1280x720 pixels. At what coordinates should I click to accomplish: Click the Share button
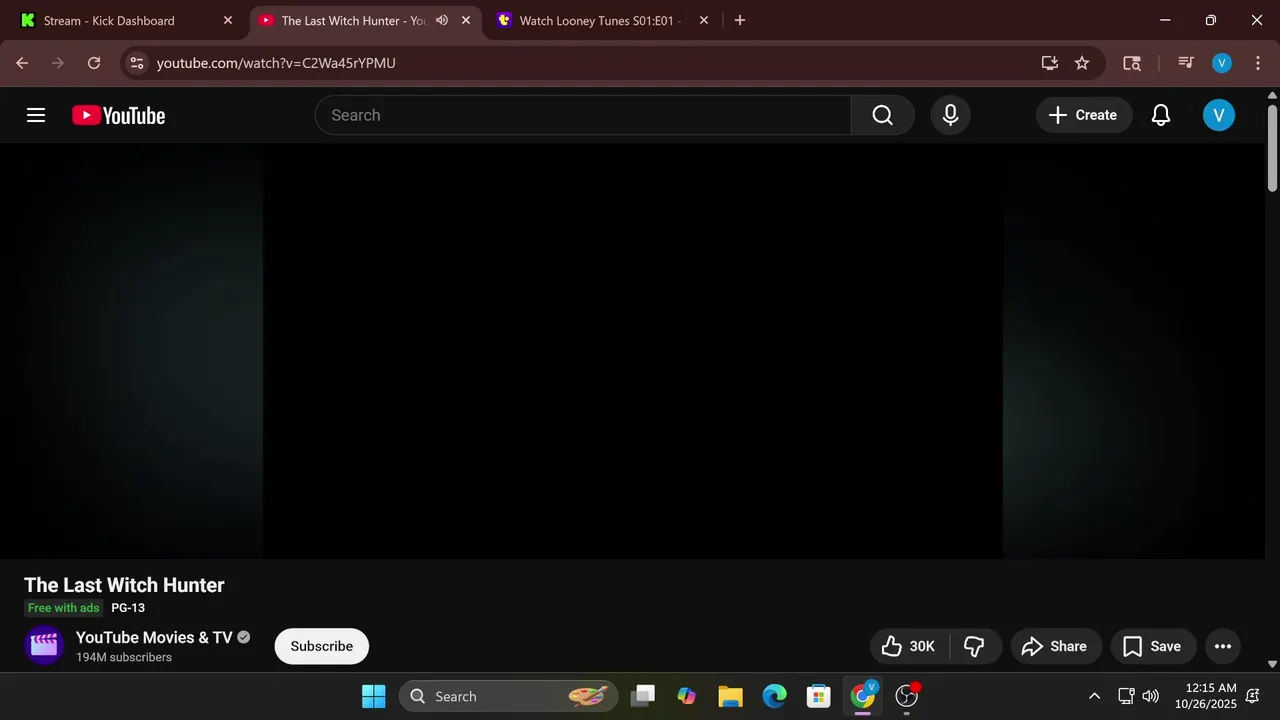click(x=1055, y=646)
